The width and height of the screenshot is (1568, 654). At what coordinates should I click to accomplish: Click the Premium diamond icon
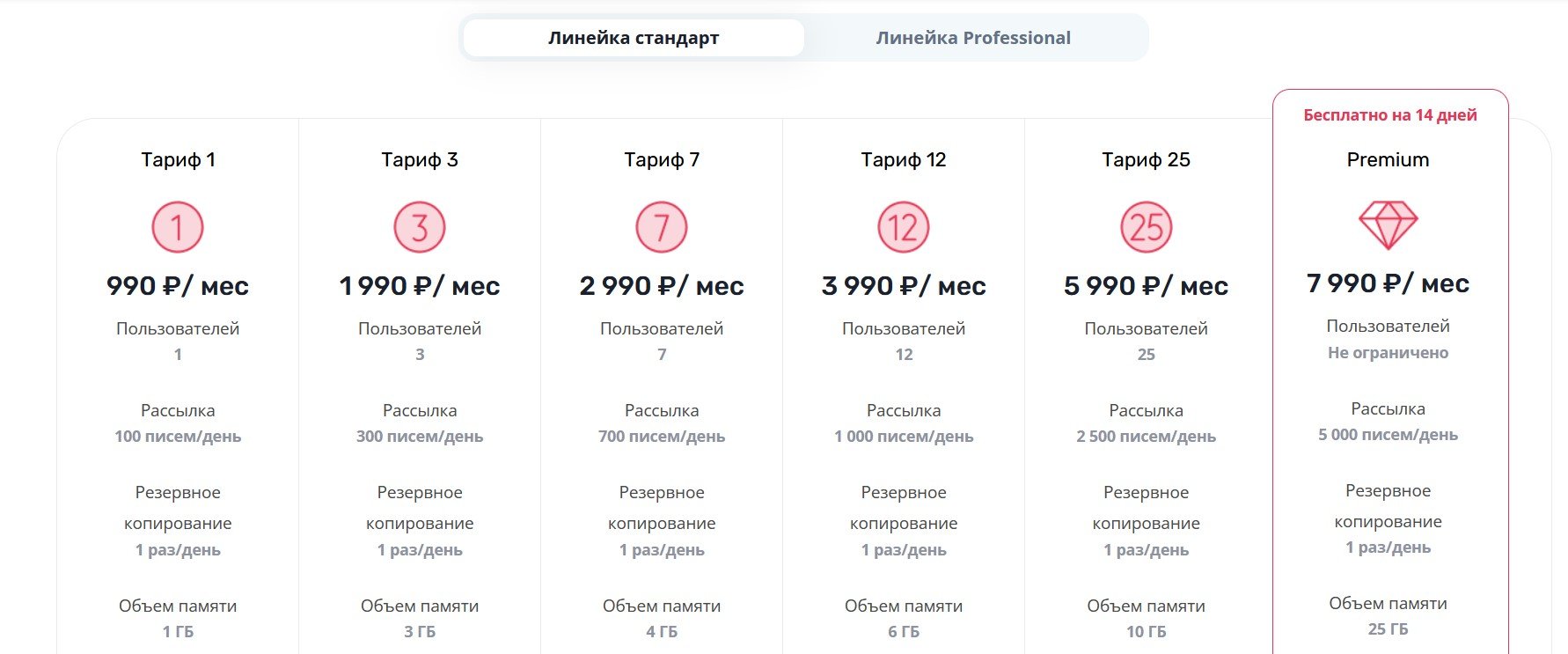point(1388,224)
